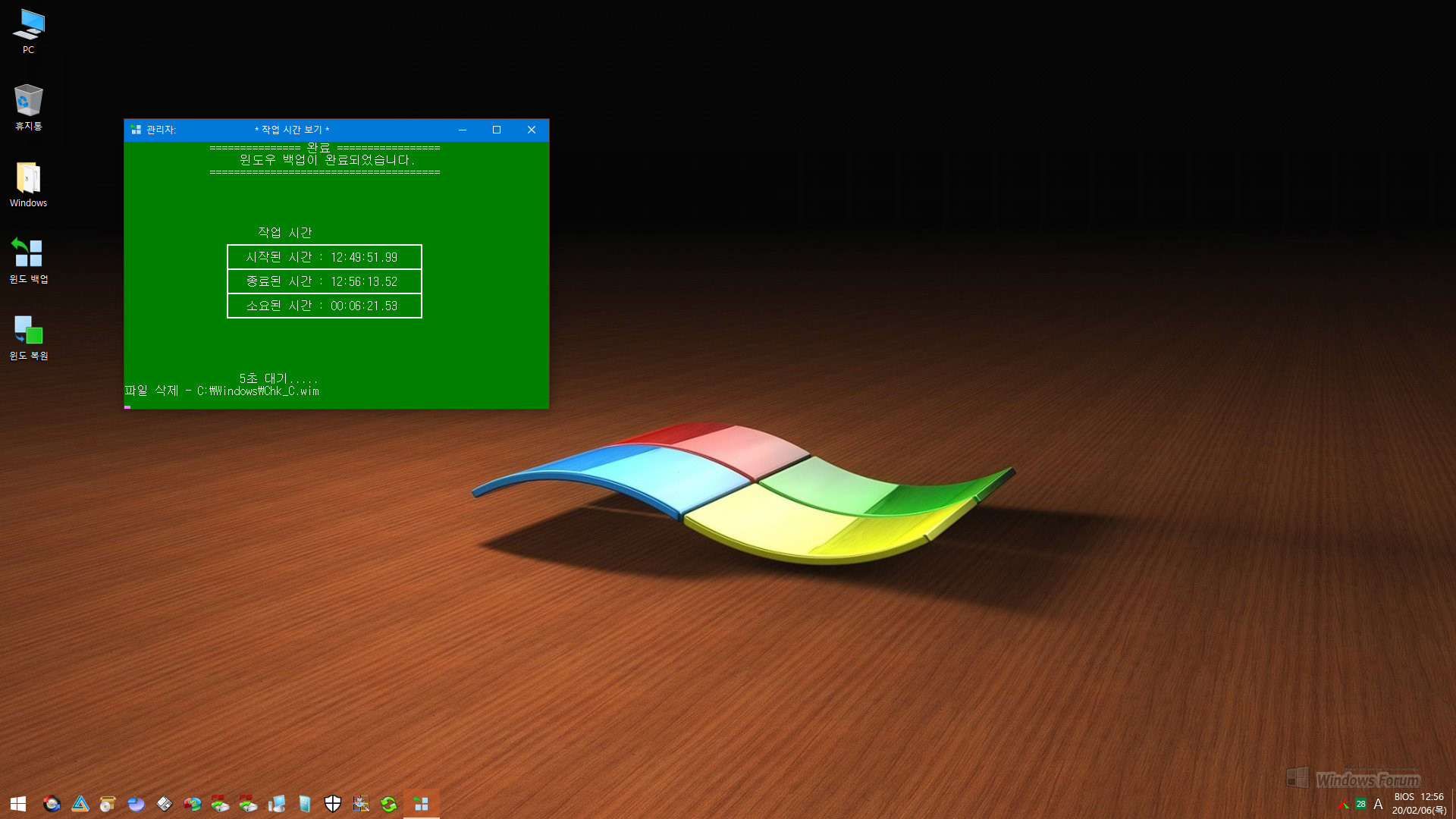Activate the running 윈도 백업 taskbar button

(x=422, y=804)
